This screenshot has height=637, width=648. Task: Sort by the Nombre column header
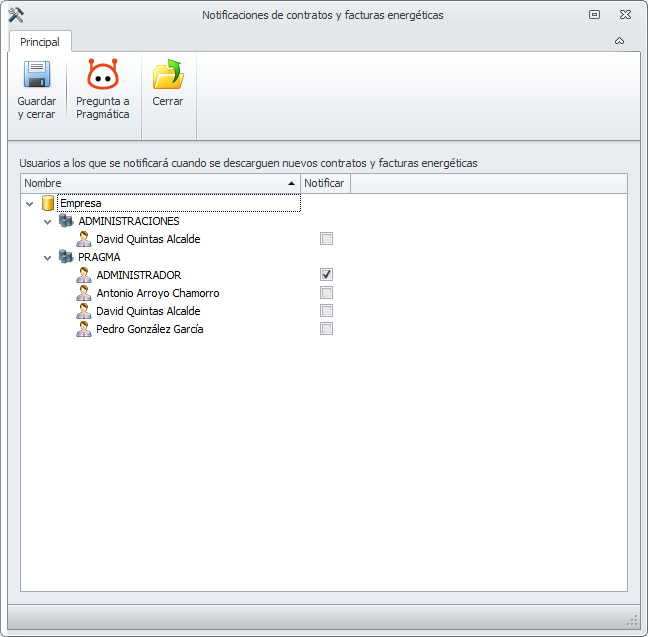pyautogui.click(x=160, y=183)
